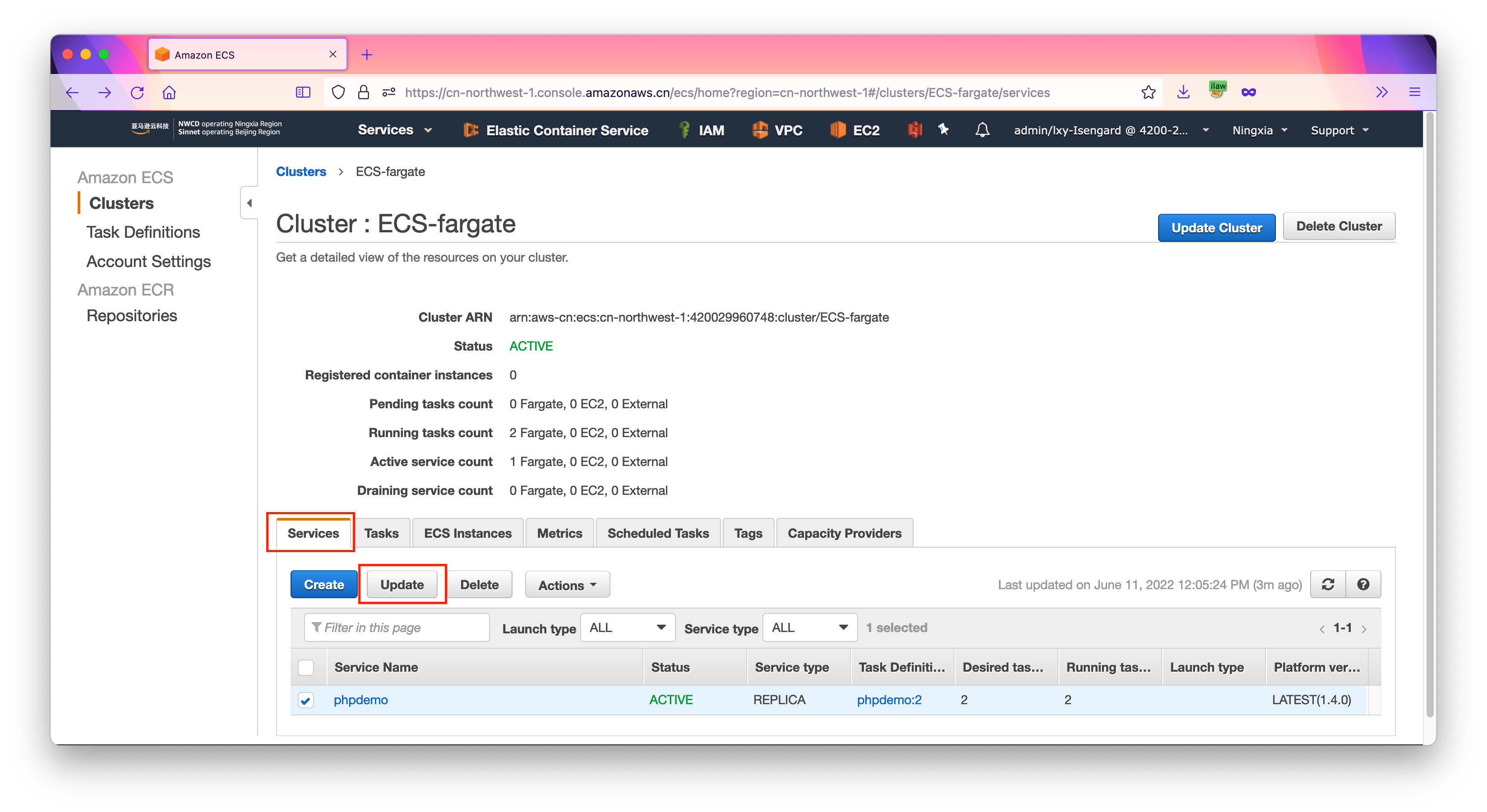Refresh the services list with the refresh icon

click(x=1328, y=584)
